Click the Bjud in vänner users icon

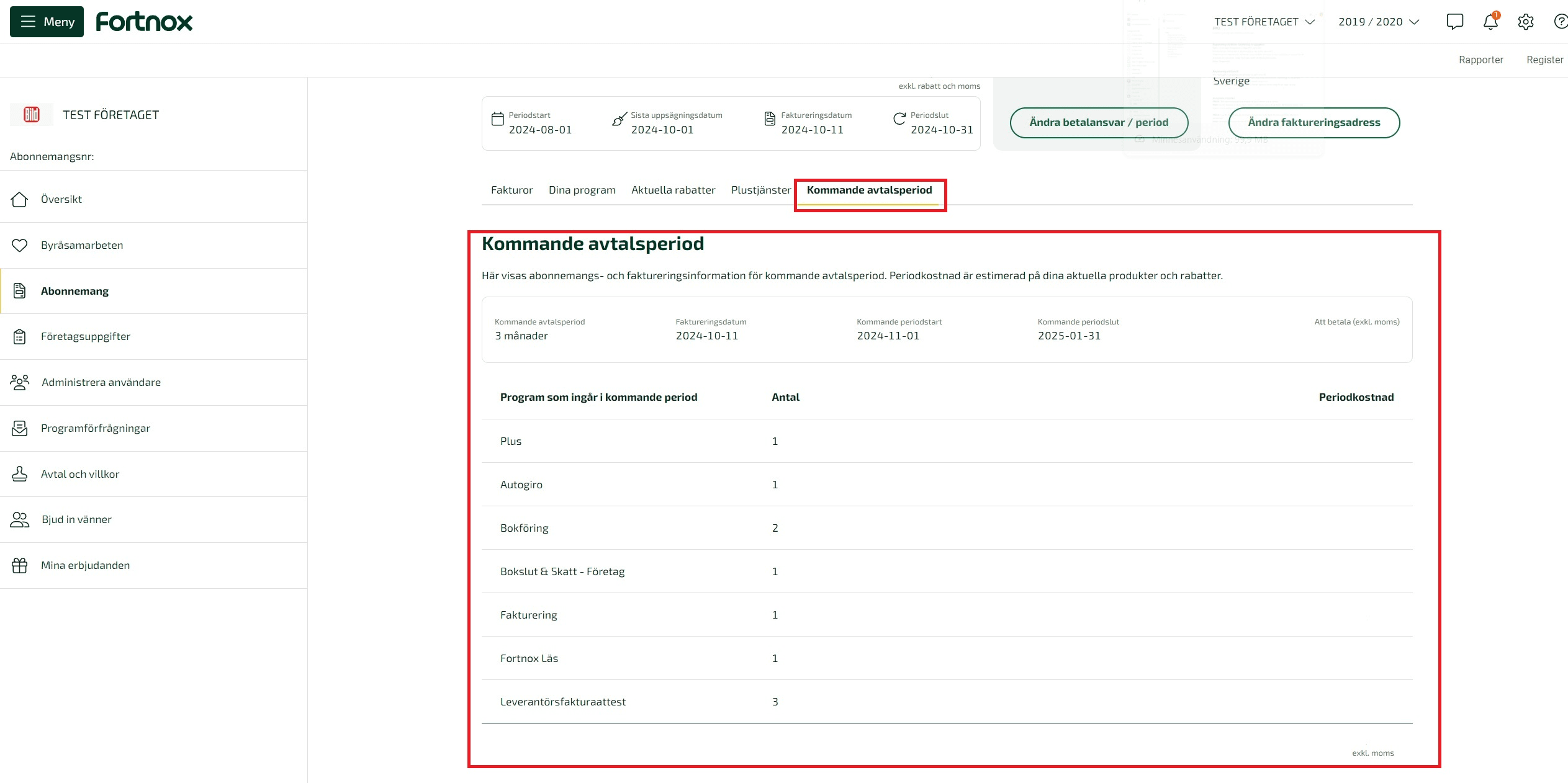point(19,519)
